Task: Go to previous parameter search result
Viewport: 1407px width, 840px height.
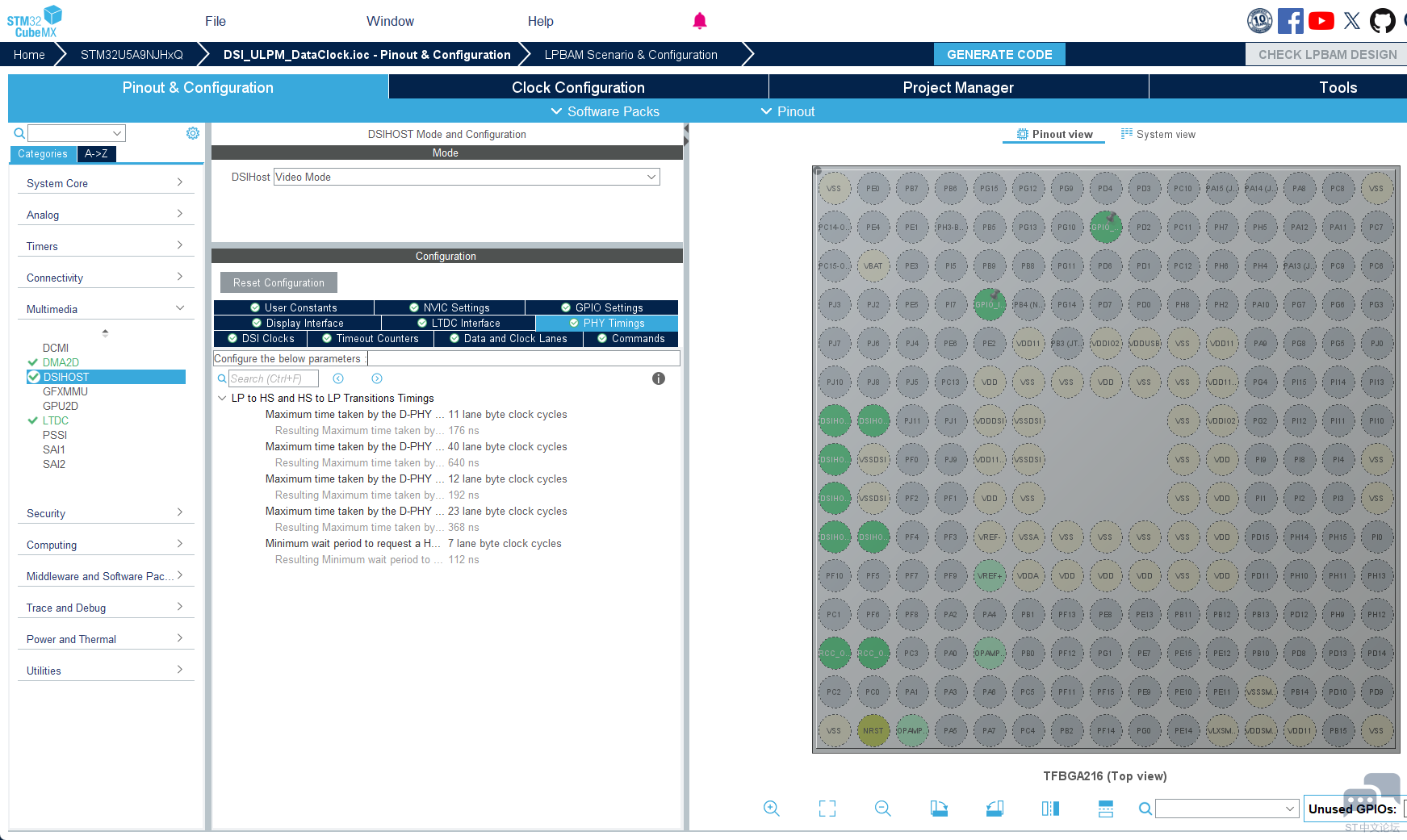Action: point(338,378)
